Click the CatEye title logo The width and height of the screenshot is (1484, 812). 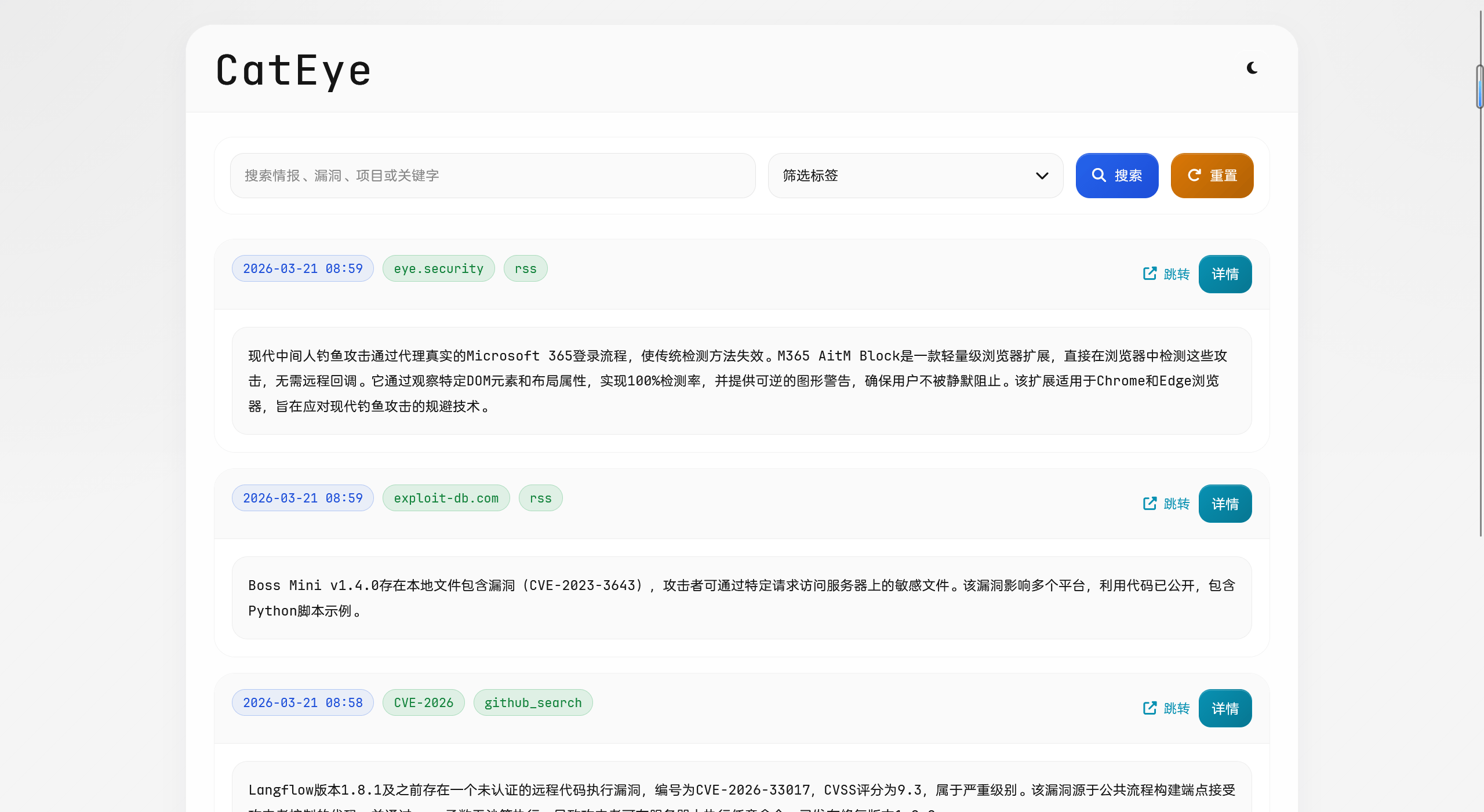tap(293, 70)
